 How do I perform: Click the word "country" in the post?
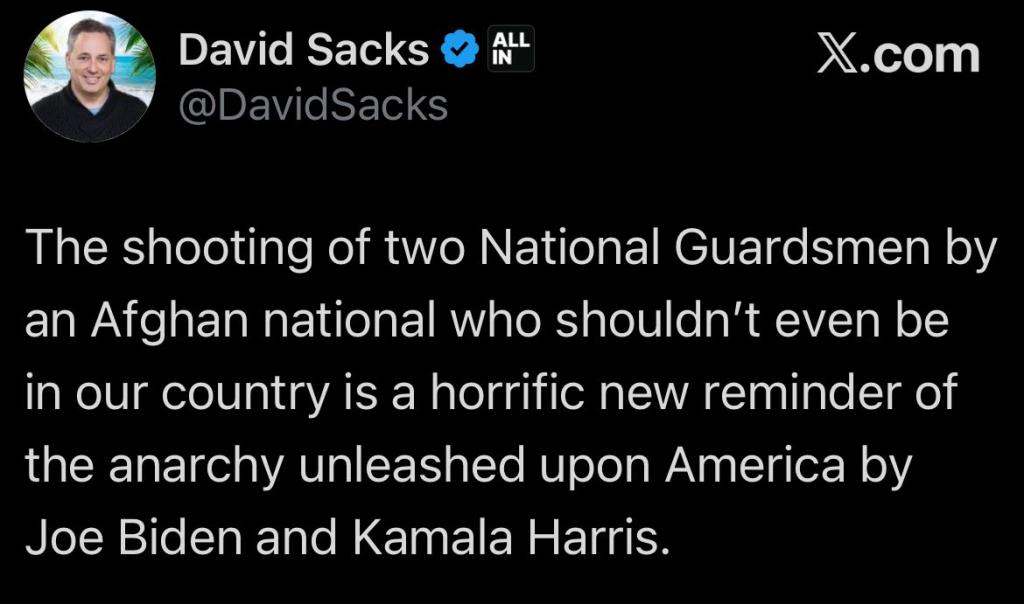point(242,394)
